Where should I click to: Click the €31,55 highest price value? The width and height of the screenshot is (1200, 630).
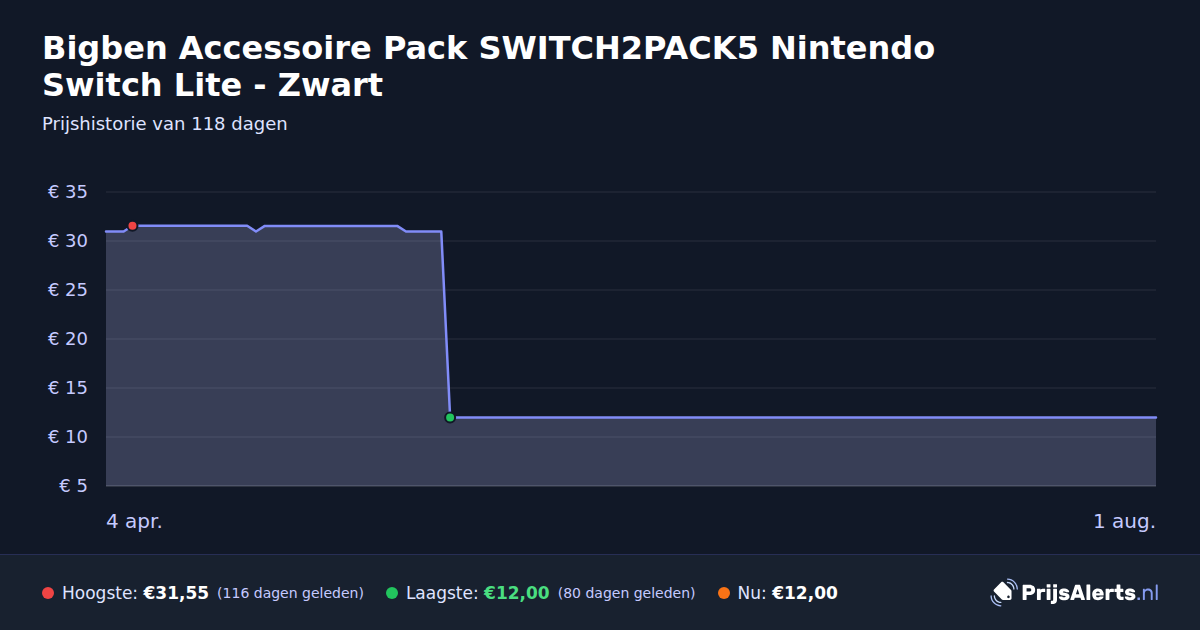pos(176,593)
